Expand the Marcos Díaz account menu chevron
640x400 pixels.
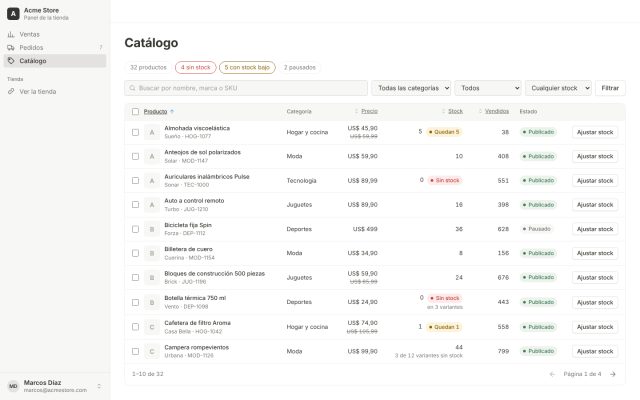(x=99, y=386)
